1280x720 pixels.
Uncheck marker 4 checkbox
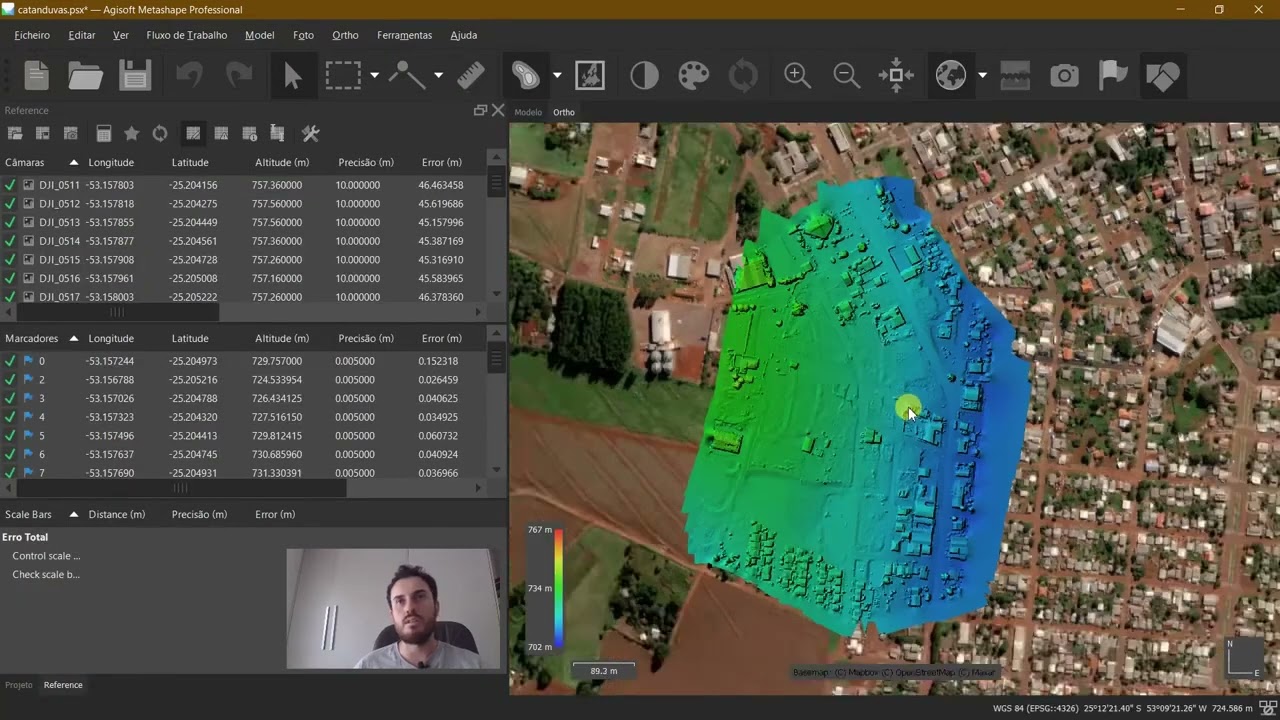(x=10, y=417)
